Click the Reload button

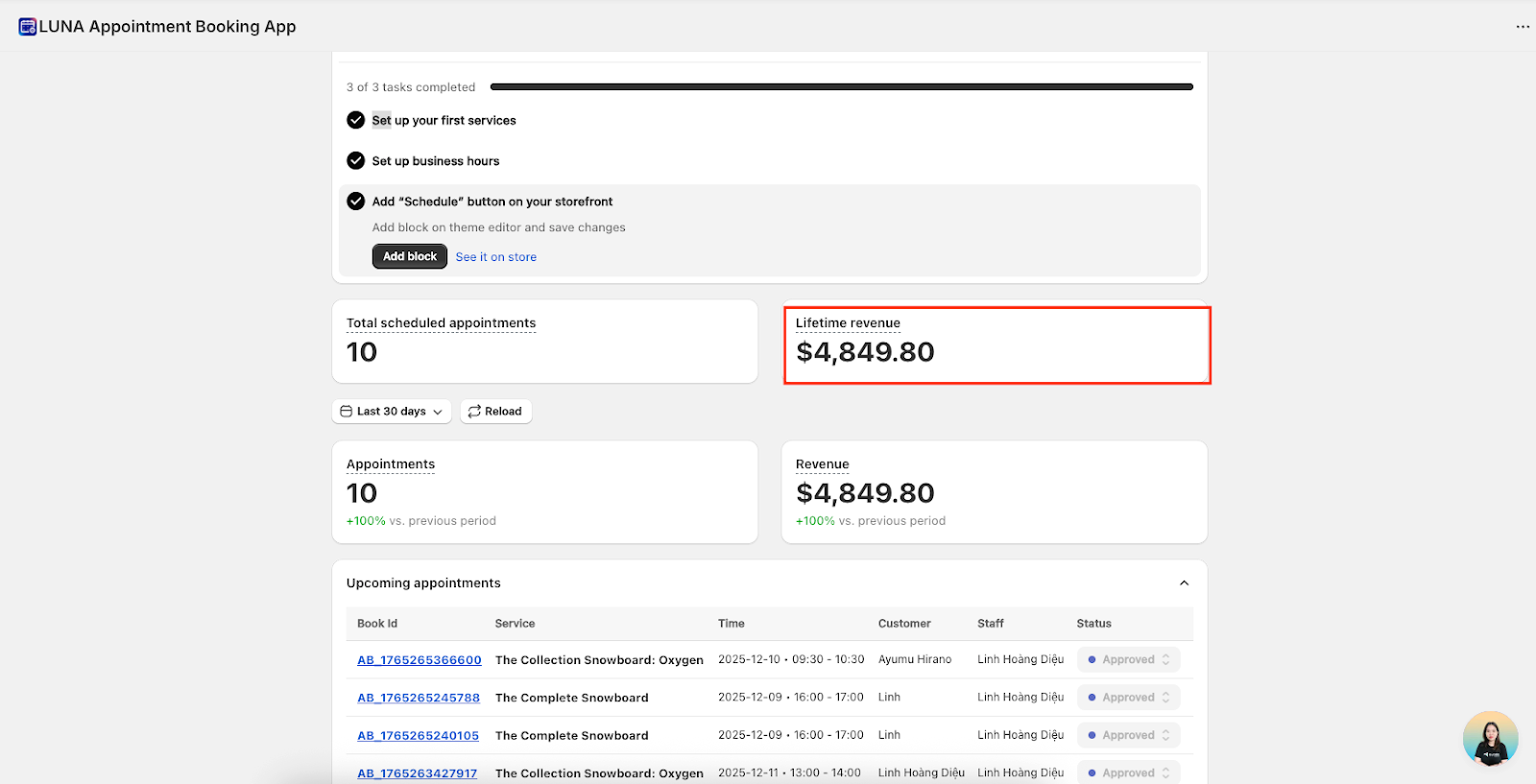tap(495, 412)
